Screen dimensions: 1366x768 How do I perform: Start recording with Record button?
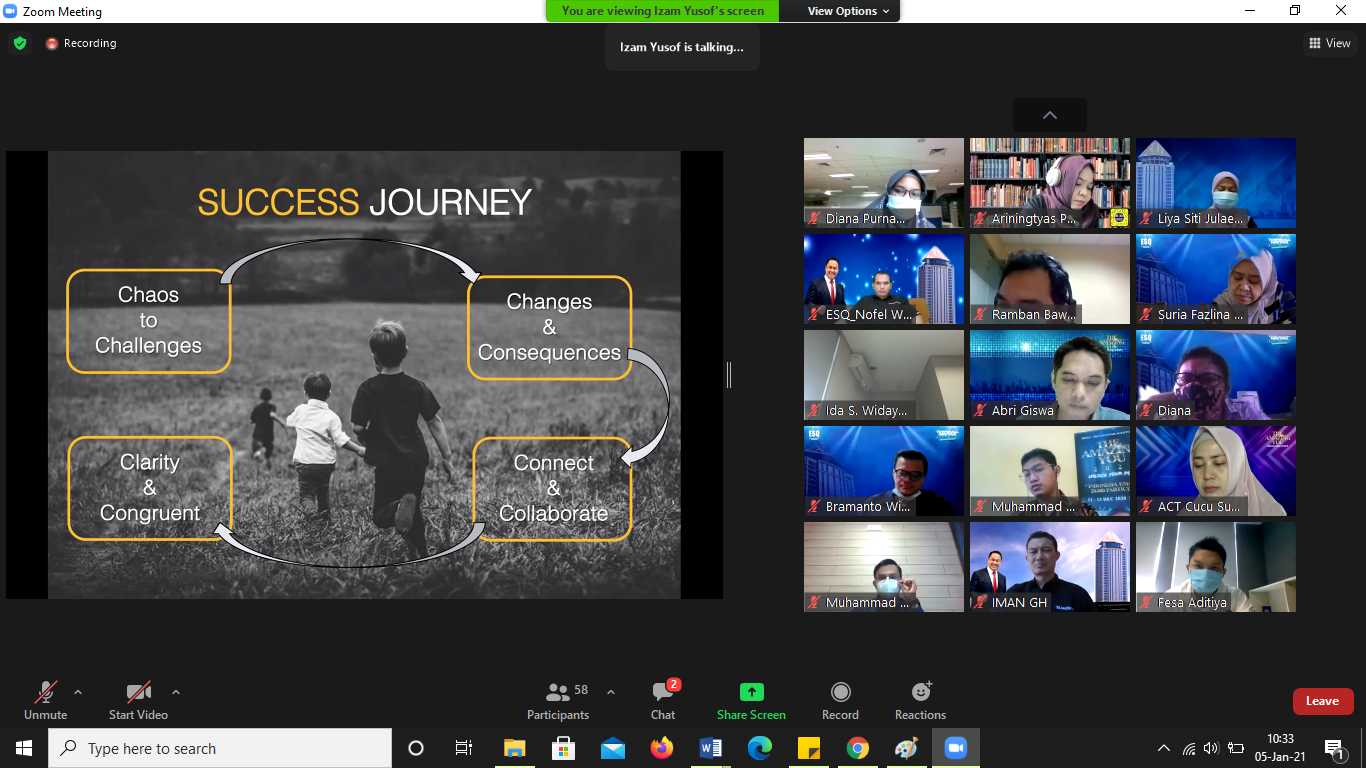click(x=840, y=700)
